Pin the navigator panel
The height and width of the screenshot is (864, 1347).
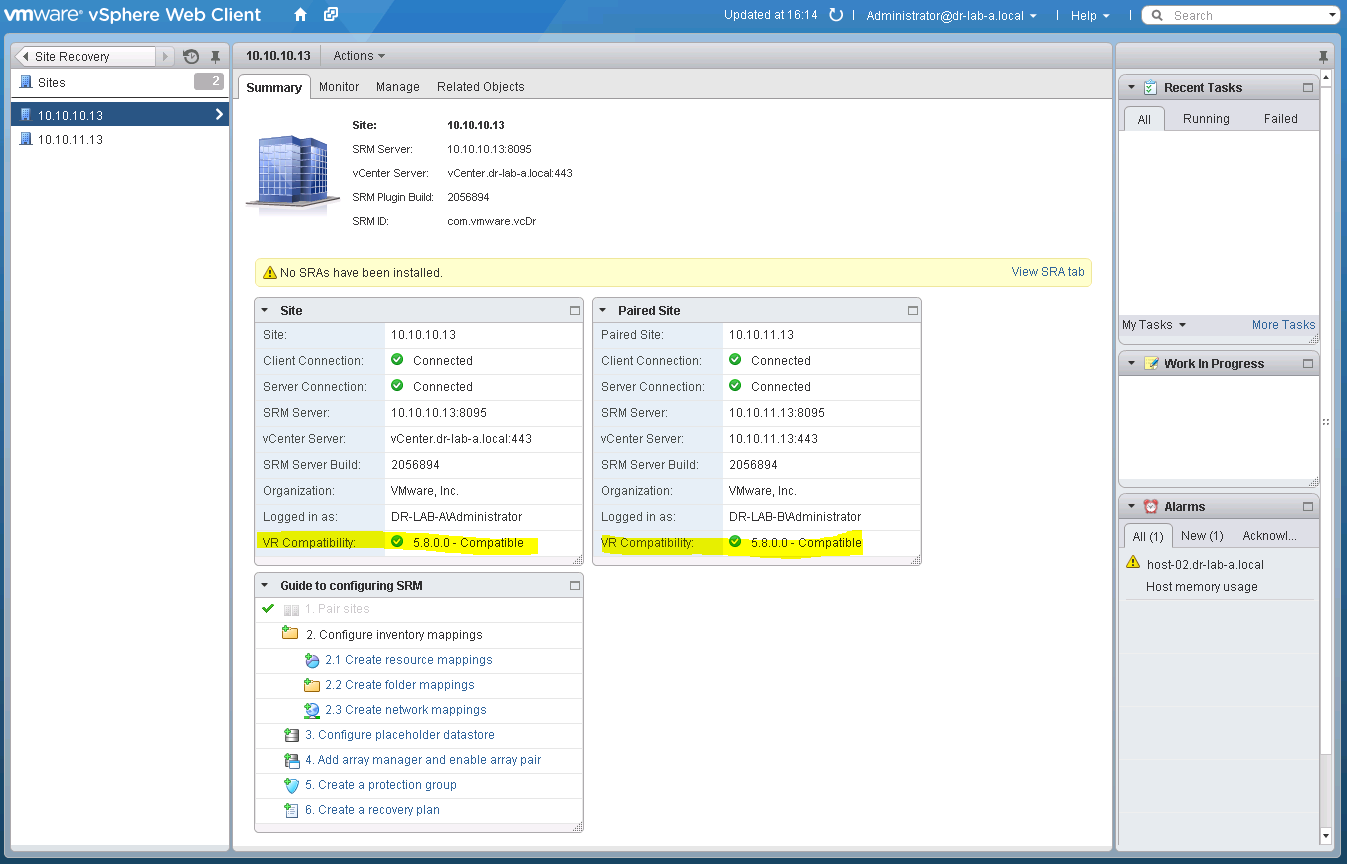[215, 57]
